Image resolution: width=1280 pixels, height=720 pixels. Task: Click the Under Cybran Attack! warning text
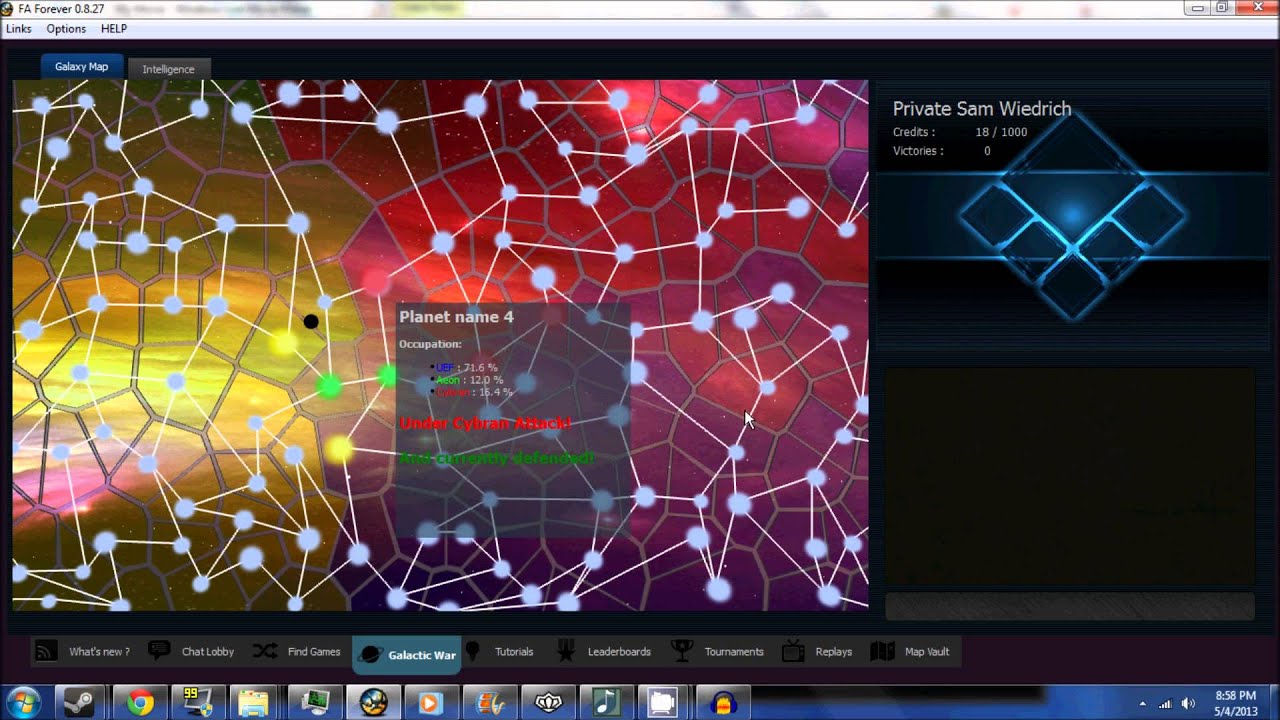(x=485, y=423)
